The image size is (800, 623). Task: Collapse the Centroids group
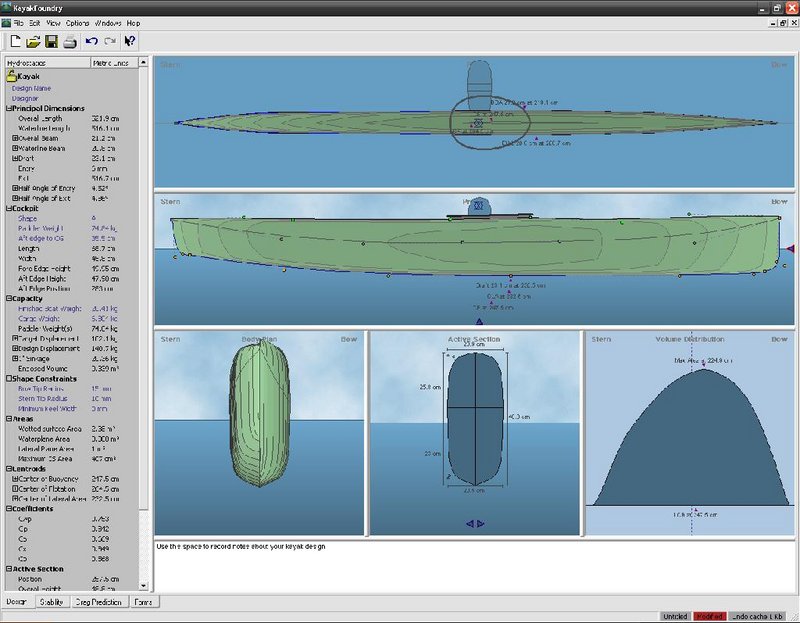point(9,468)
